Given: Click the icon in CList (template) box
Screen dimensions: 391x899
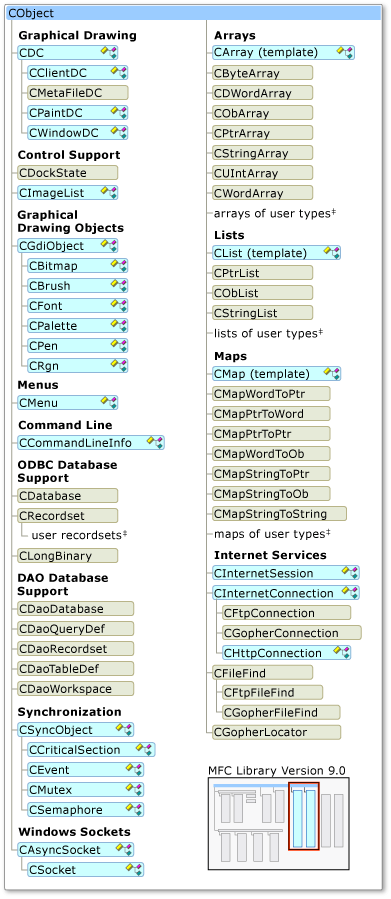Looking at the screenshot, I should pyautogui.click(x=332, y=252).
